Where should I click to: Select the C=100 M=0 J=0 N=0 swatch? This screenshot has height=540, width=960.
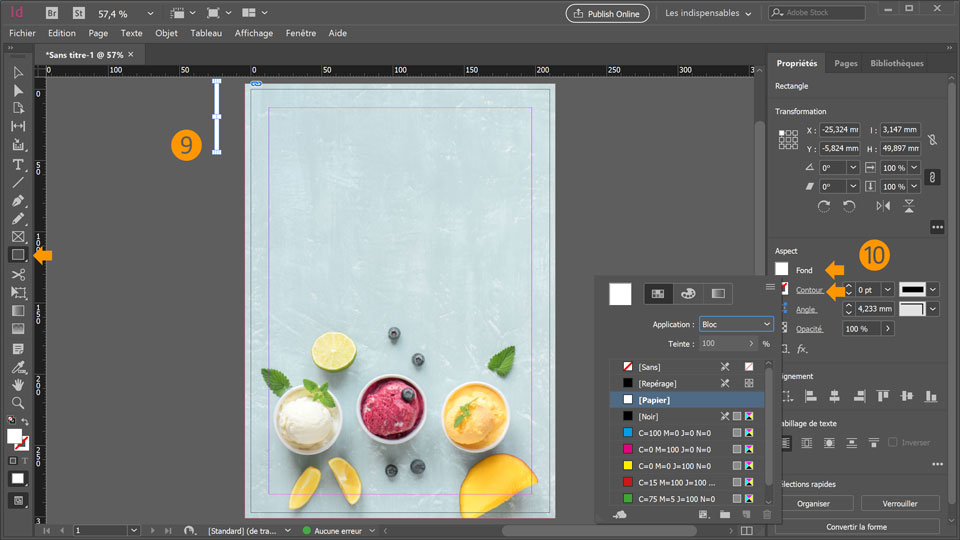pyautogui.click(x=688, y=433)
